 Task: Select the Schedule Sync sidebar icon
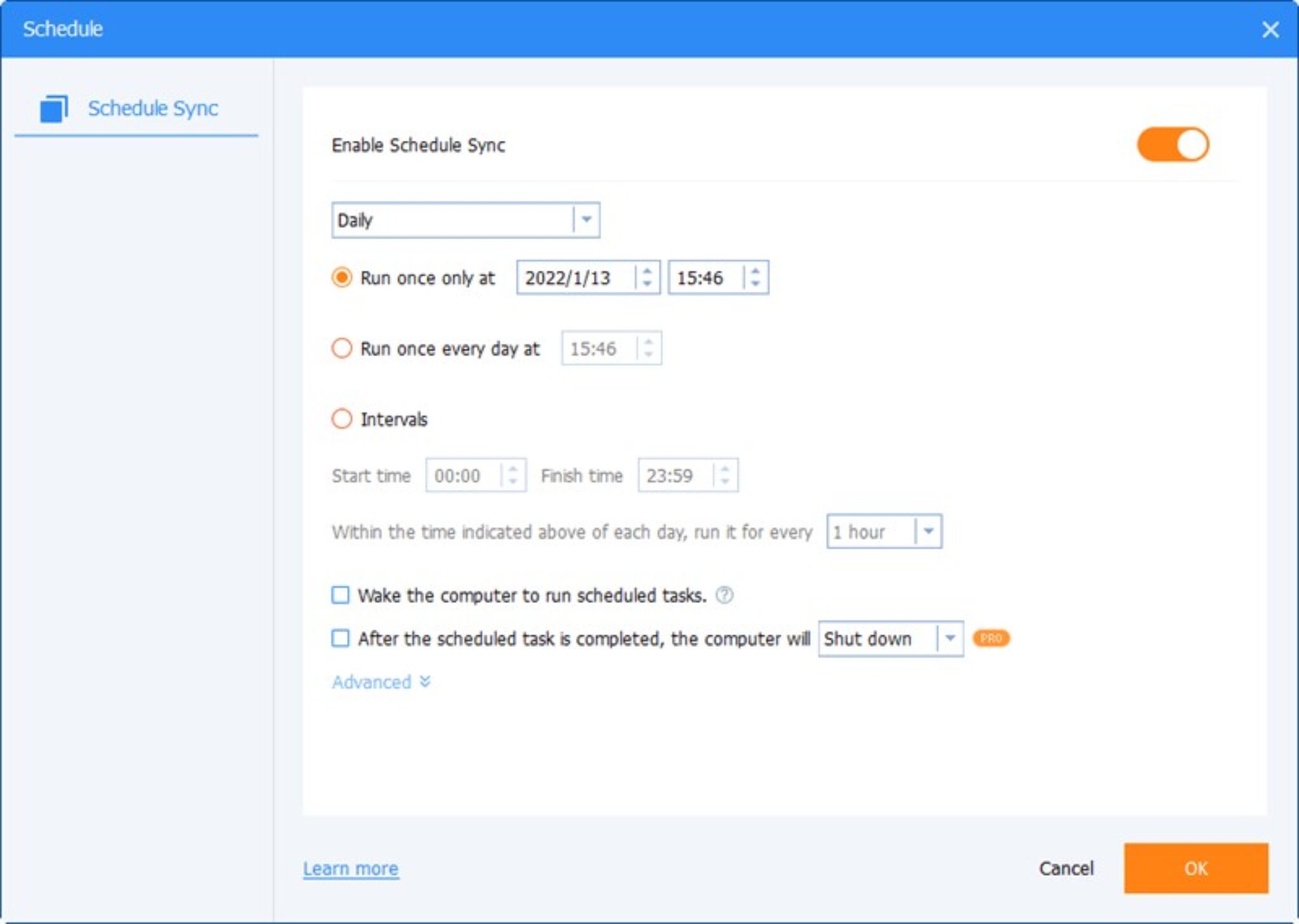(53, 110)
